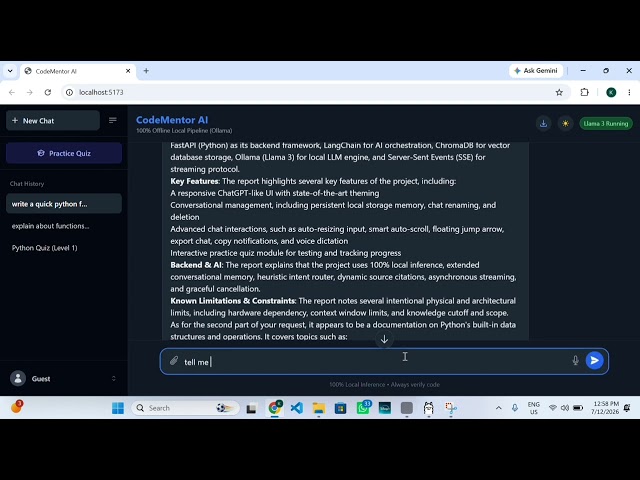This screenshot has width=640, height=480.
Task: Click the Llama 3 Running status badge
Action: 606,123
